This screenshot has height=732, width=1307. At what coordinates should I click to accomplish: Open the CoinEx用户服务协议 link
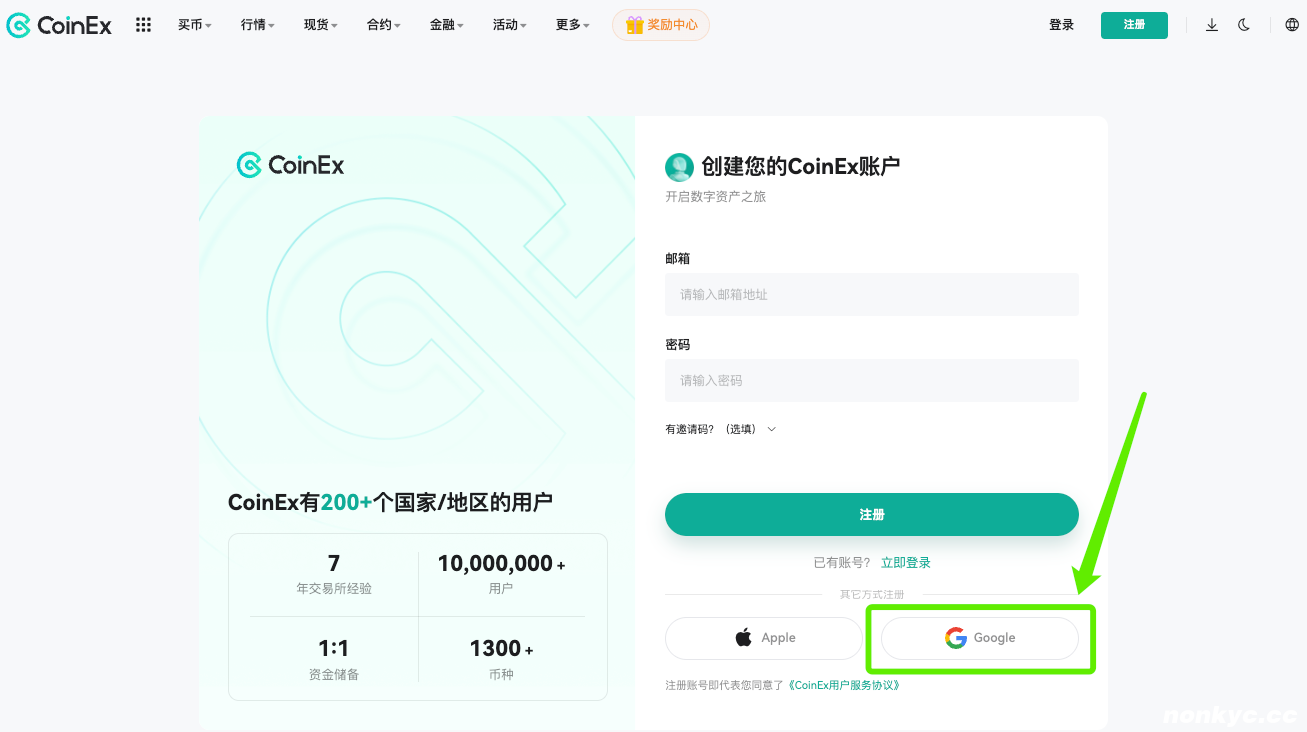pyautogui.click(x=845, y=686)
